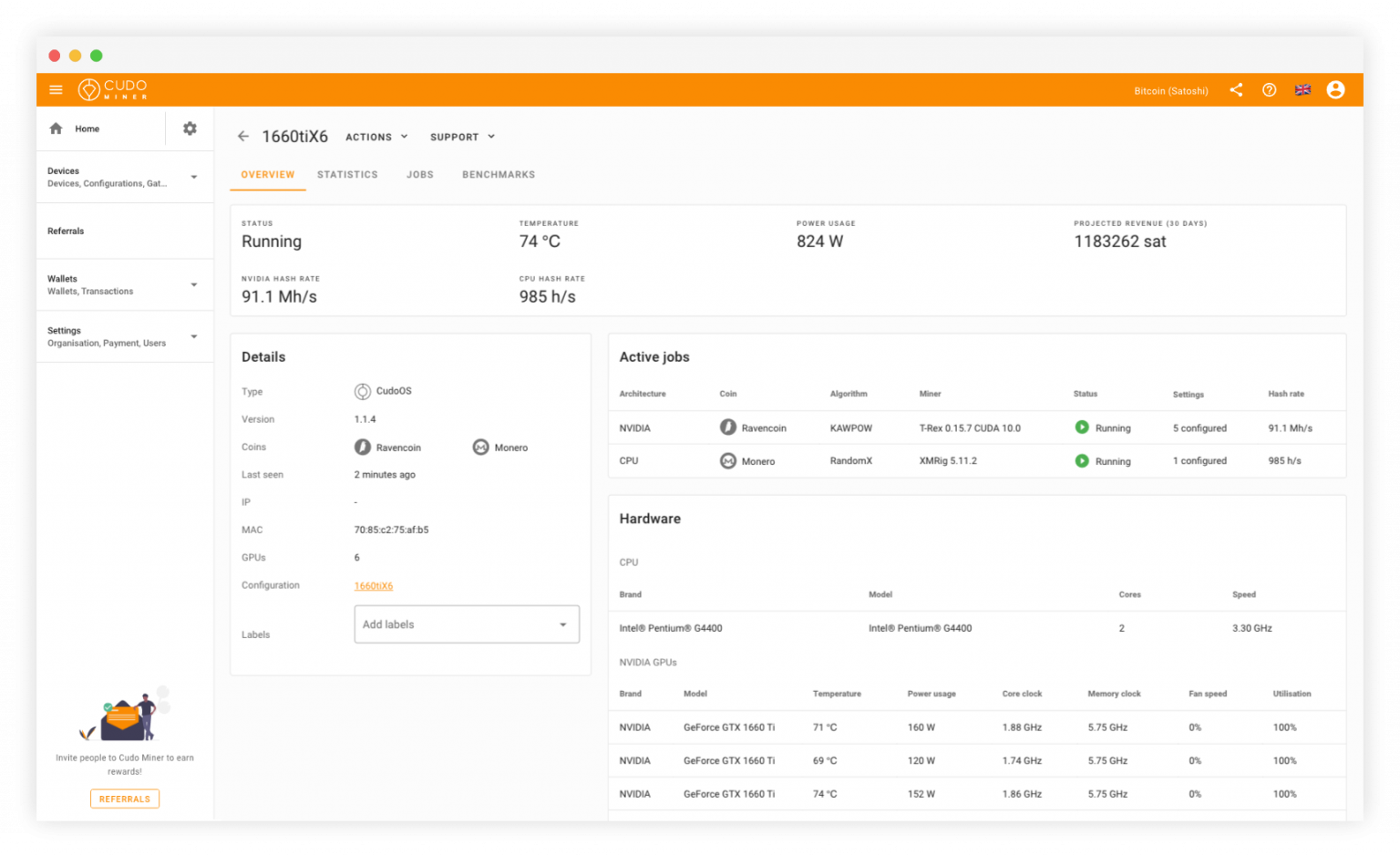
Task: Open the Support dropdown
Action: click(x=461, y=137)
